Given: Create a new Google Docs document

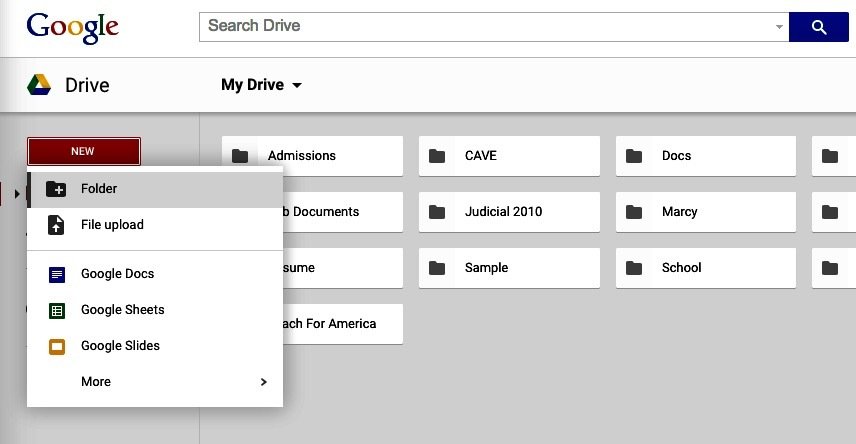Looking at the screenshot, I should (x=155, y=274).
